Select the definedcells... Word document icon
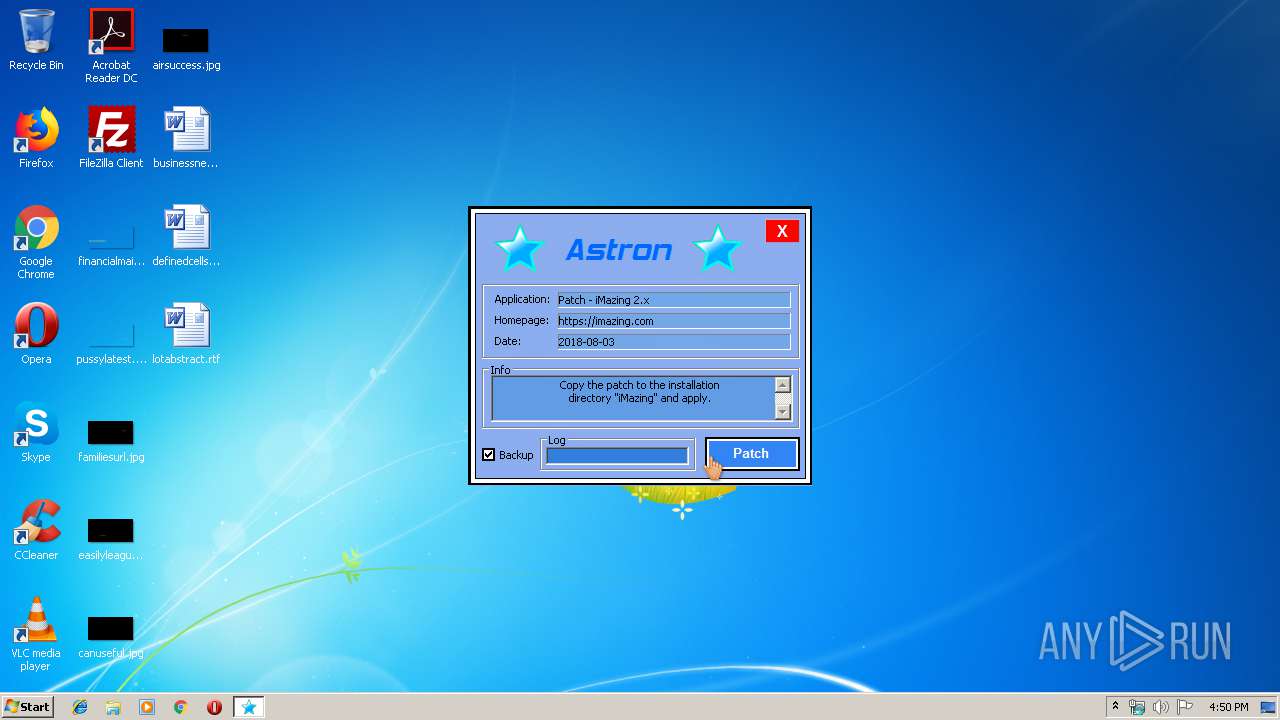The height and width of the screenshot is (720, 1280). coord(186,236)
